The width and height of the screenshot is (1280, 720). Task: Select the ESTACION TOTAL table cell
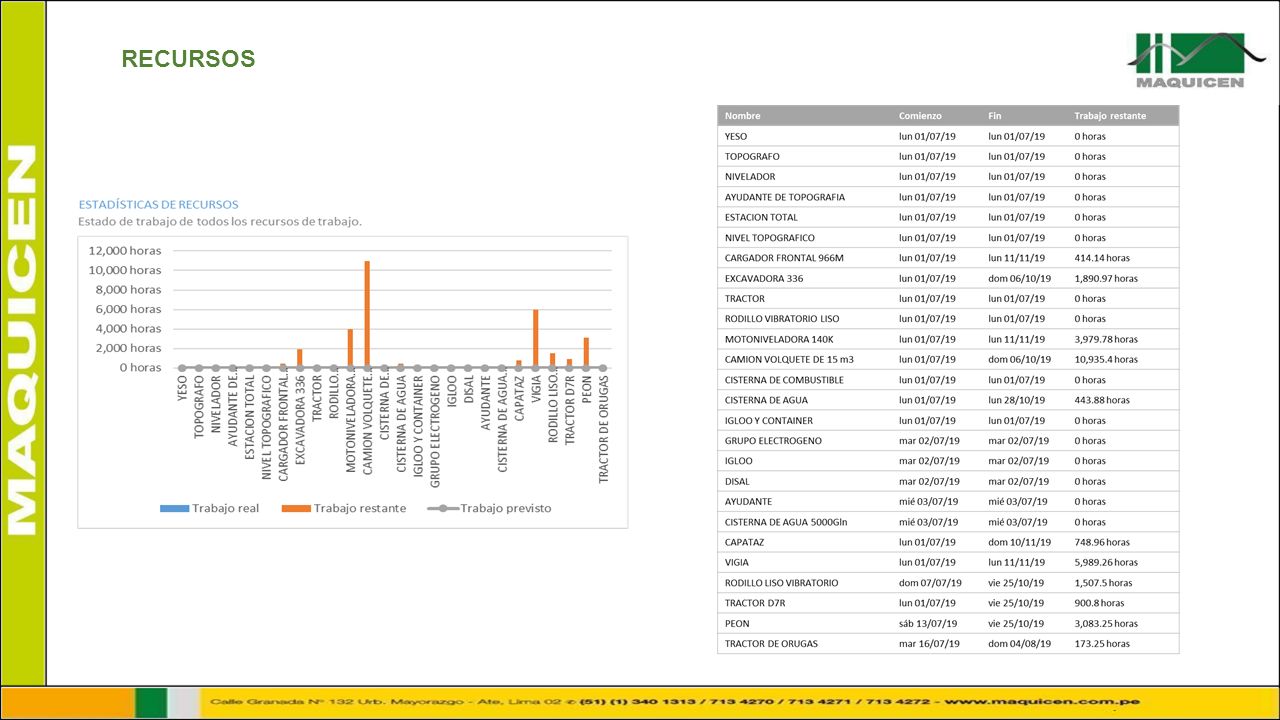click(x=761, y=217)
